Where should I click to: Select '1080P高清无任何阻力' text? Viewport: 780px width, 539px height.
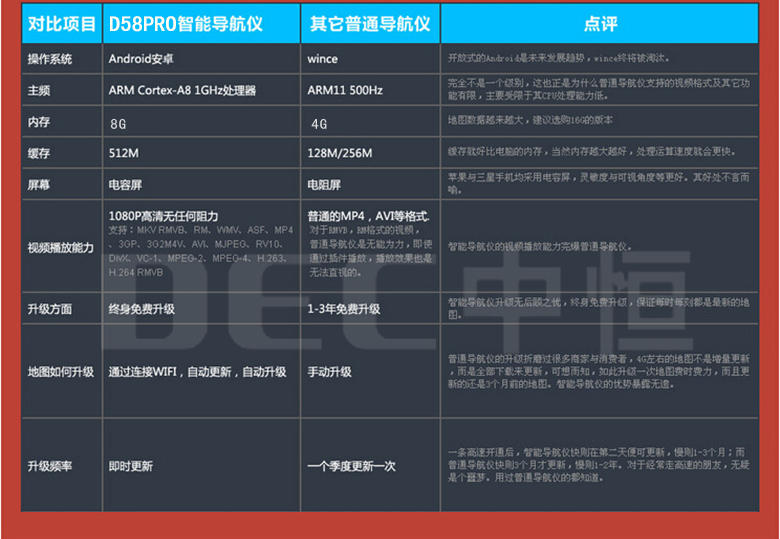pyautogui.click(x=163, y=216)
